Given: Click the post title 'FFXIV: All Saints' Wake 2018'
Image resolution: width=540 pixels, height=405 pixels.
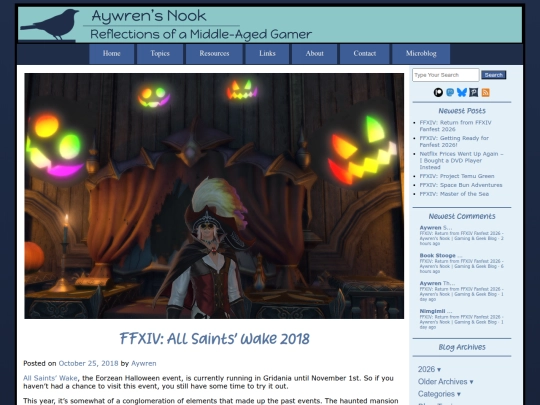Looking at the screenshot, I should pos(214,339).
